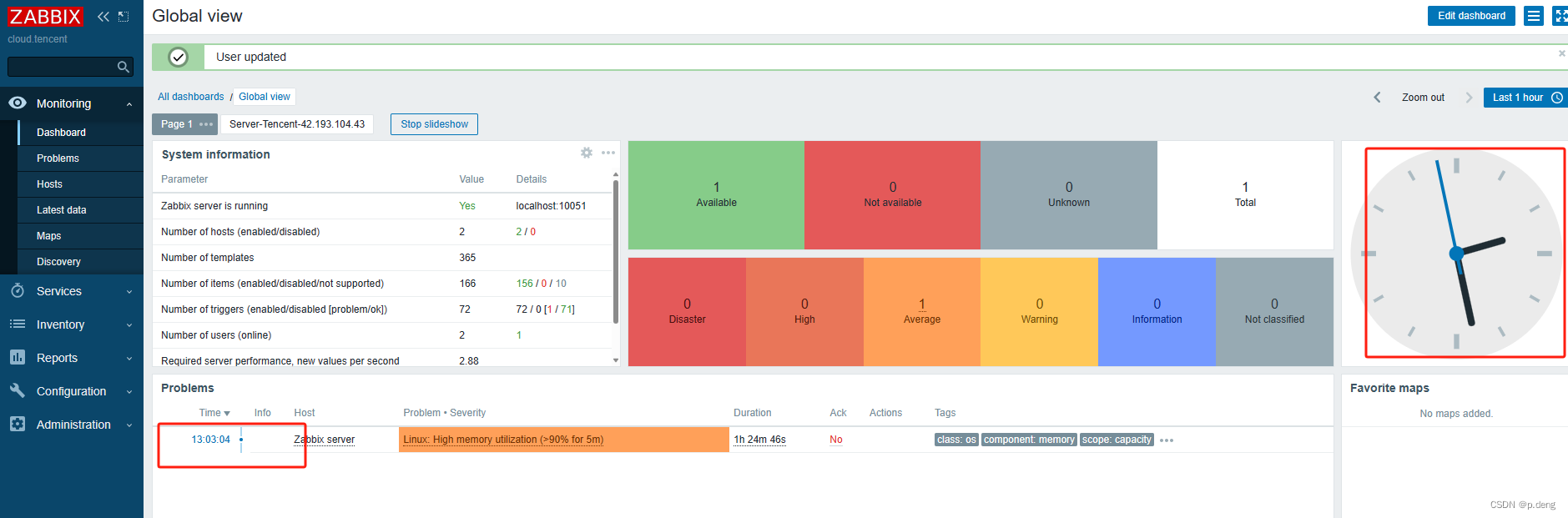Click the scope: capacity tag
Screen dimensions: 1568x518
pos(1117,440)
